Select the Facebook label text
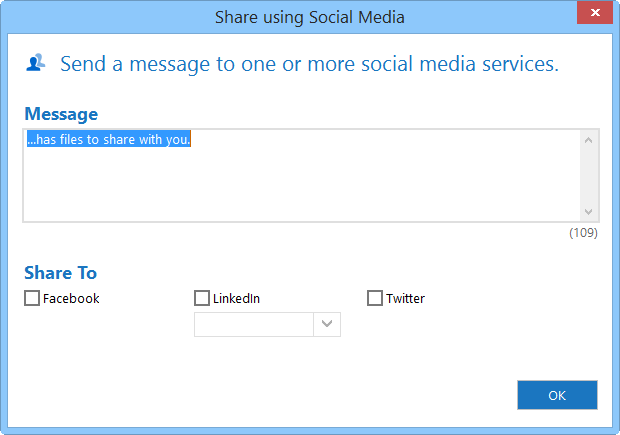 pyautogui.click(x=71, y=299)
